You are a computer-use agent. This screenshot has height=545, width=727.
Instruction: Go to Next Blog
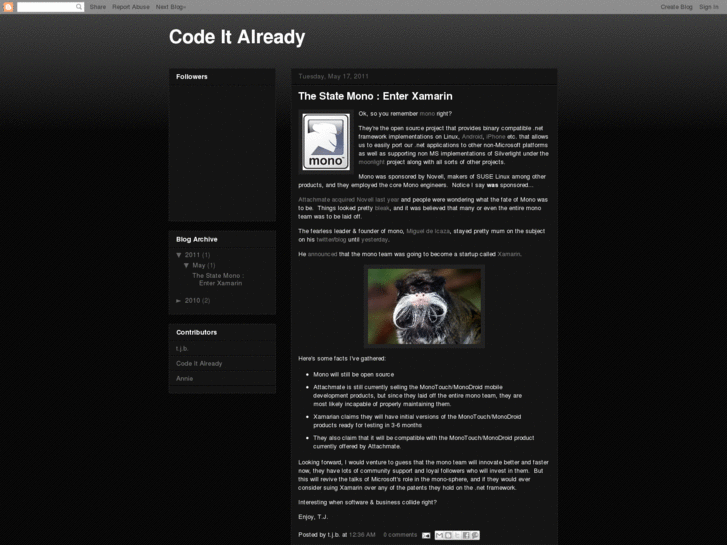pyautogui.click(x=171, y=7)
